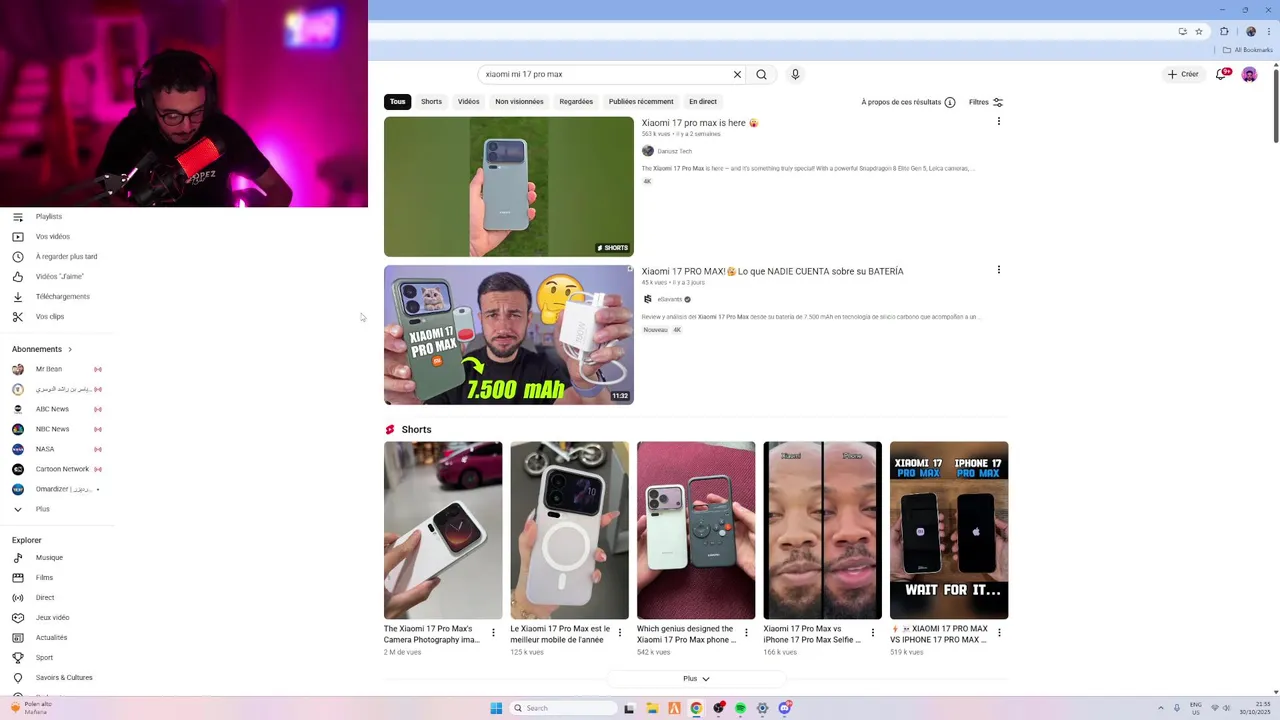Expand more Shorts with Plus button
Viewport: 1280px width, 720px height.
[696, 679]
